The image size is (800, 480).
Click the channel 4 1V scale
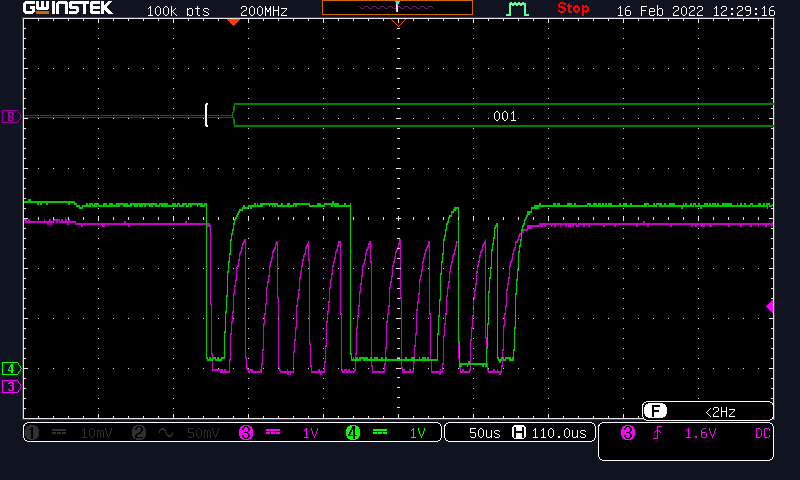[x=418, y=434]
